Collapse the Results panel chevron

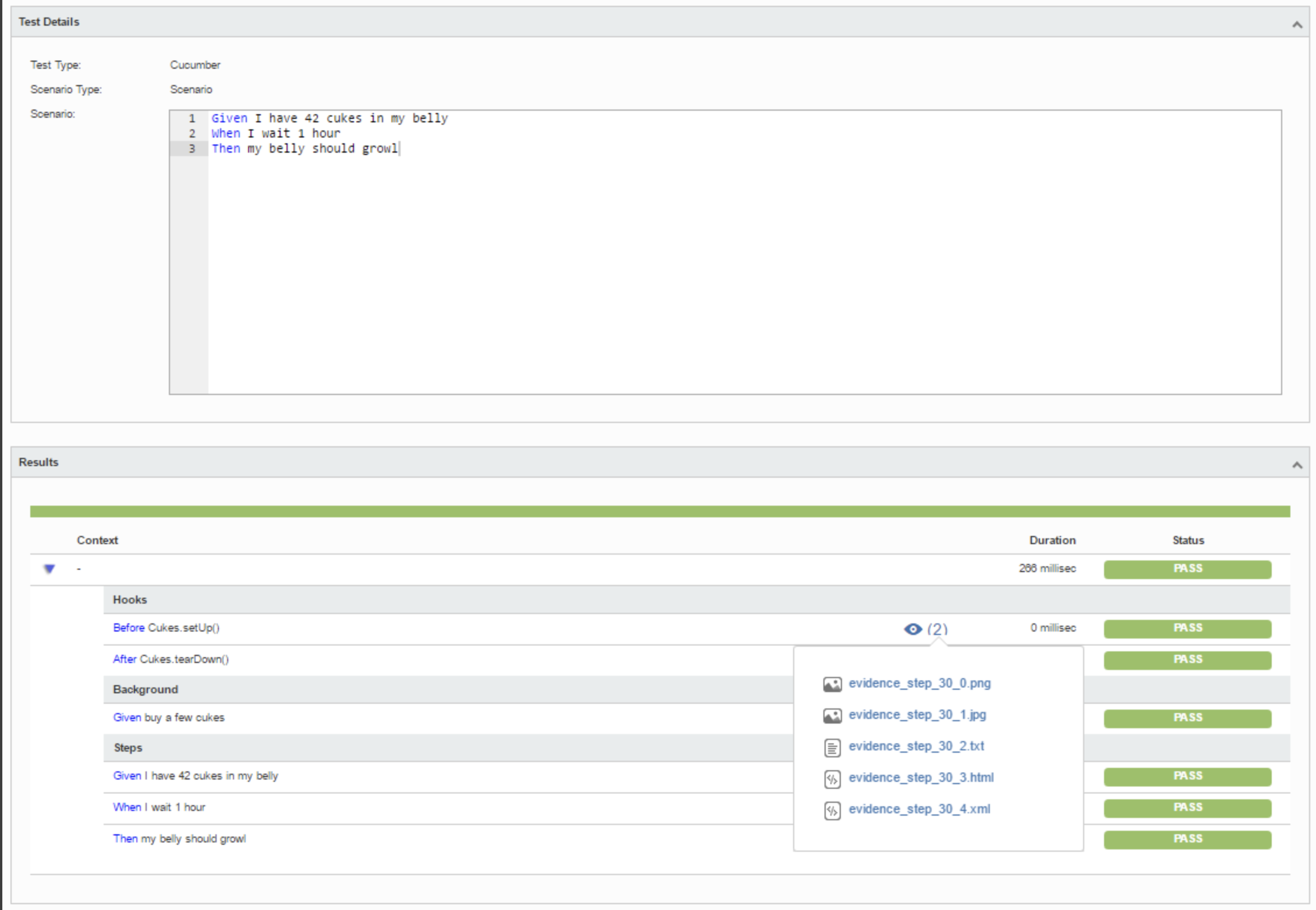click(1297, 465)
